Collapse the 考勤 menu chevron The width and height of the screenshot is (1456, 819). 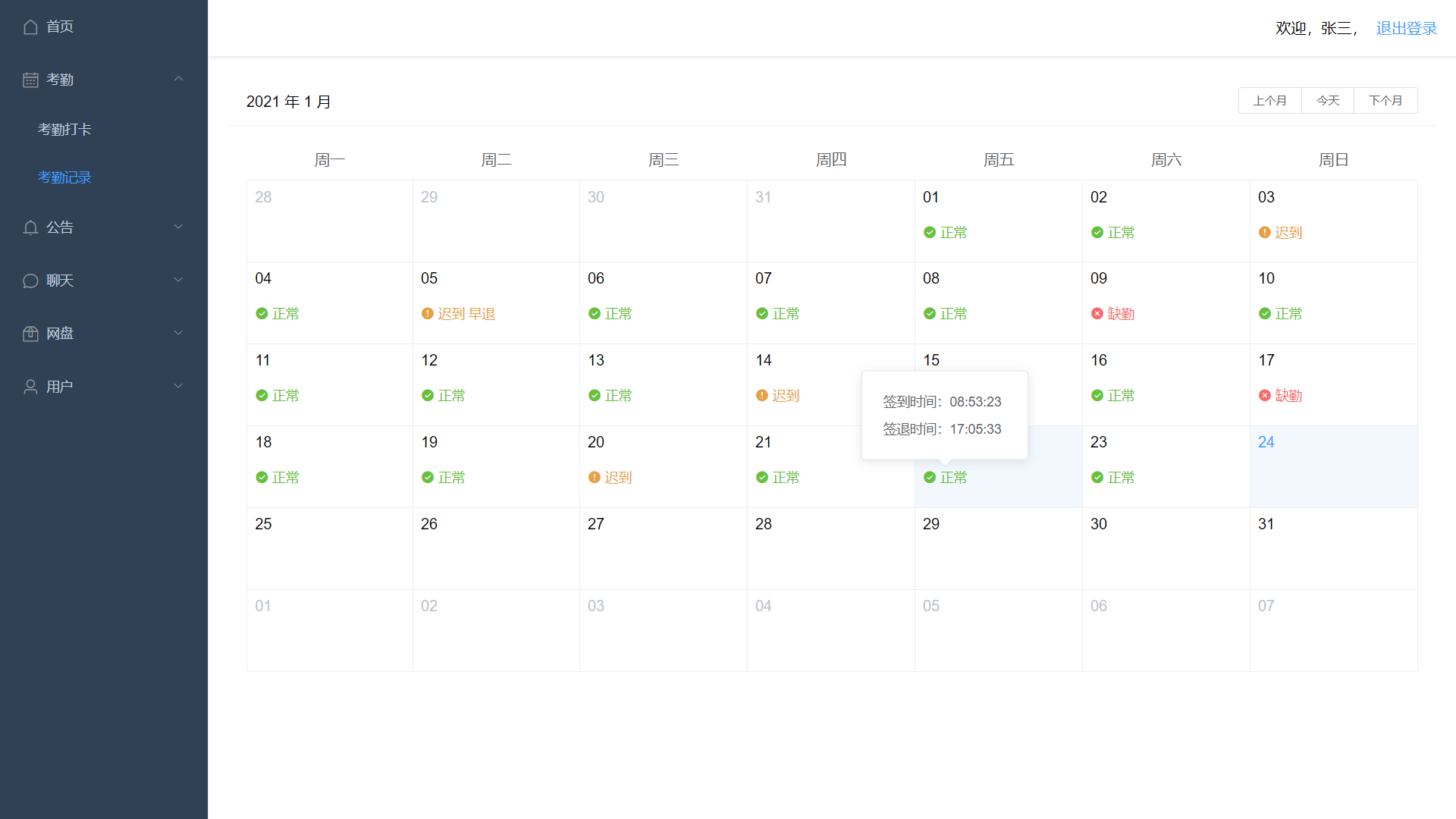point(179,79)
